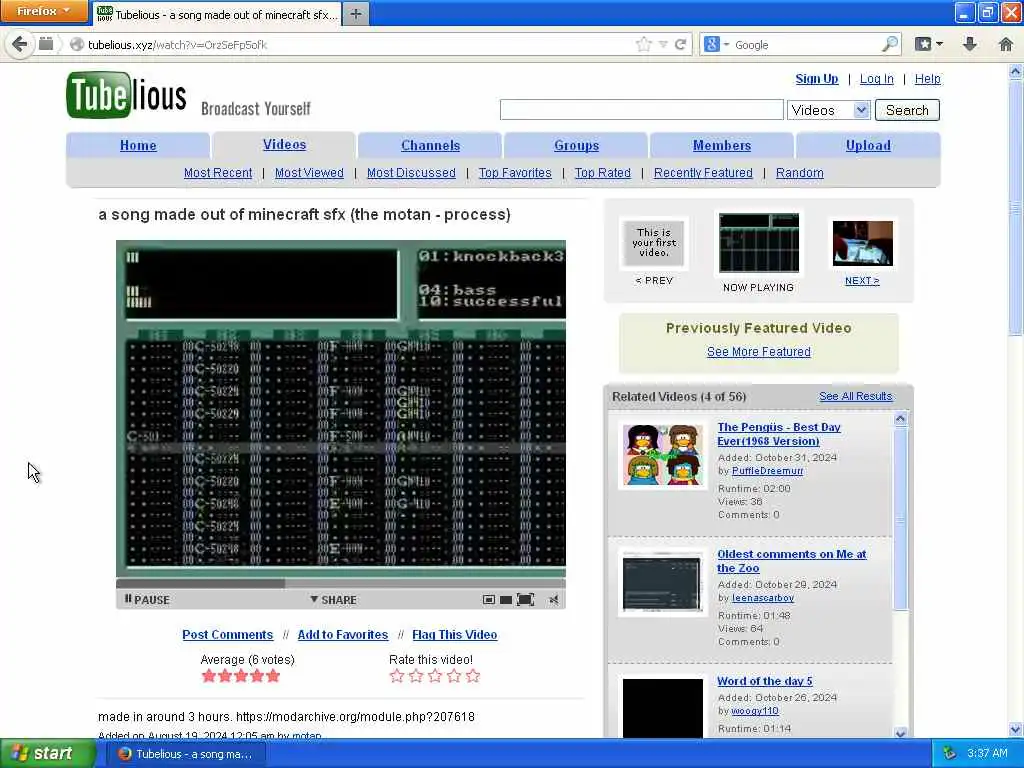Image resolution: width=1024 pixels, height=768 pixels.
Task: Click the Log In link
Action: (876, 78)
